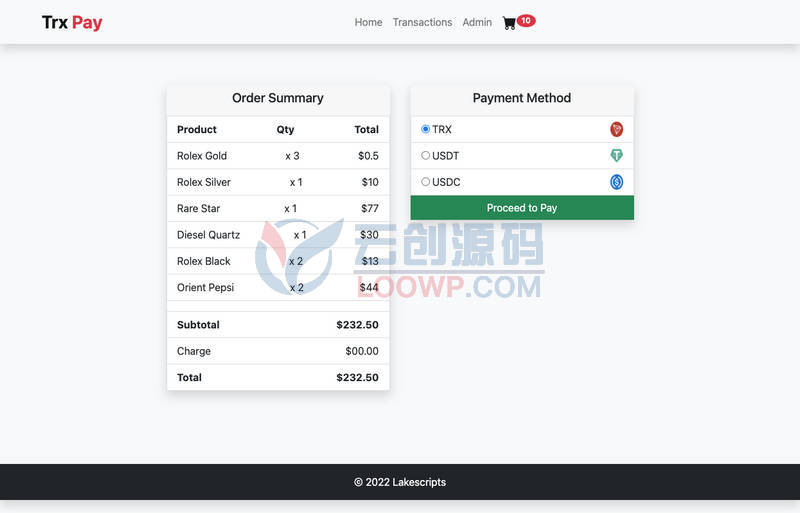Click the Charge value $00.00
Screen dimensions: 800x513
pos(362,351)
